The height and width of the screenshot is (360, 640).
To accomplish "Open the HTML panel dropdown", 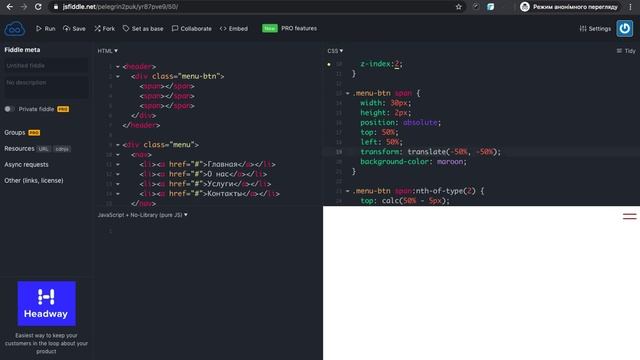I will point(107,51).
